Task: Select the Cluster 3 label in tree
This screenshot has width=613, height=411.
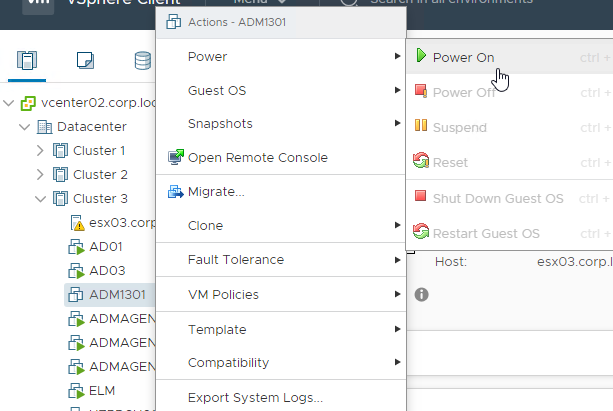Action: 100,199
